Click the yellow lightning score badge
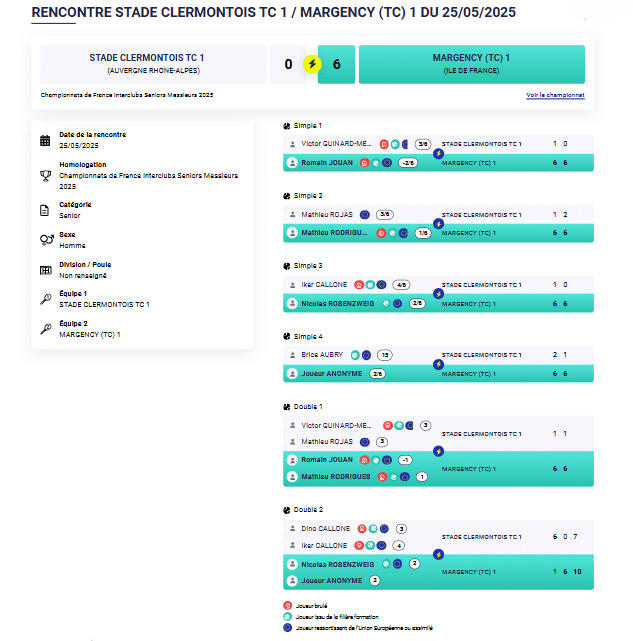Screen dimensions: 633x641 tap(311, 64)
